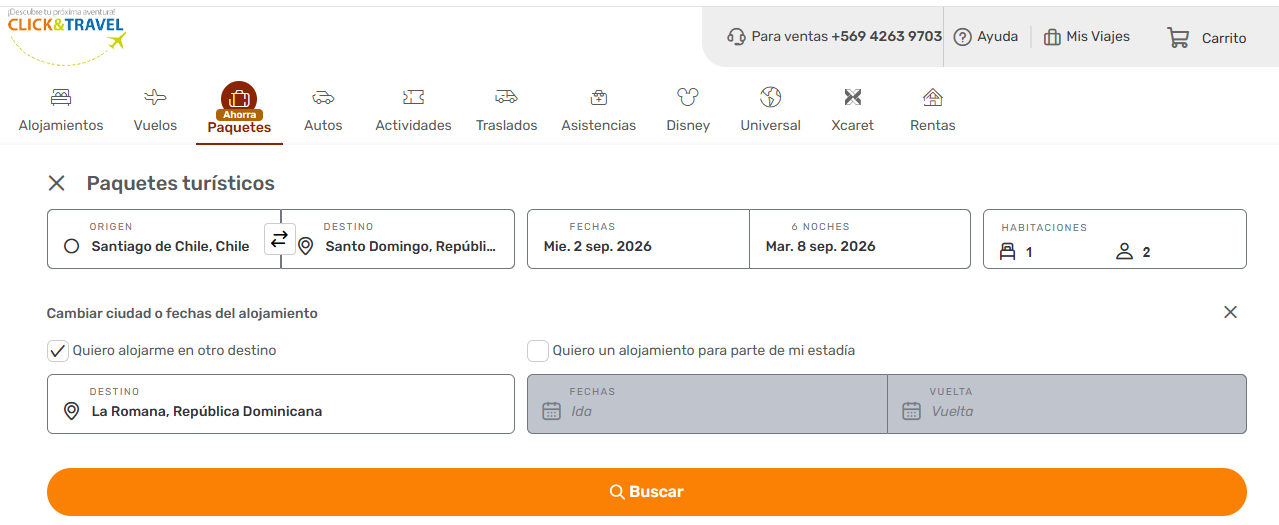The image size is (1279, 525).
Task: Click the Disney mouse-ears icon
Action: tap(687, 97)
